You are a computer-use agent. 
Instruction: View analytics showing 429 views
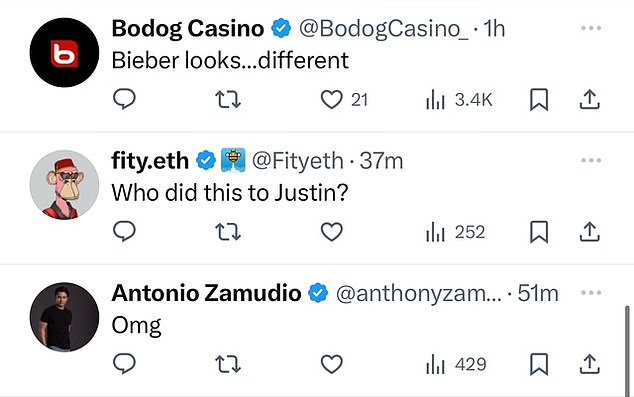point(456,364)
